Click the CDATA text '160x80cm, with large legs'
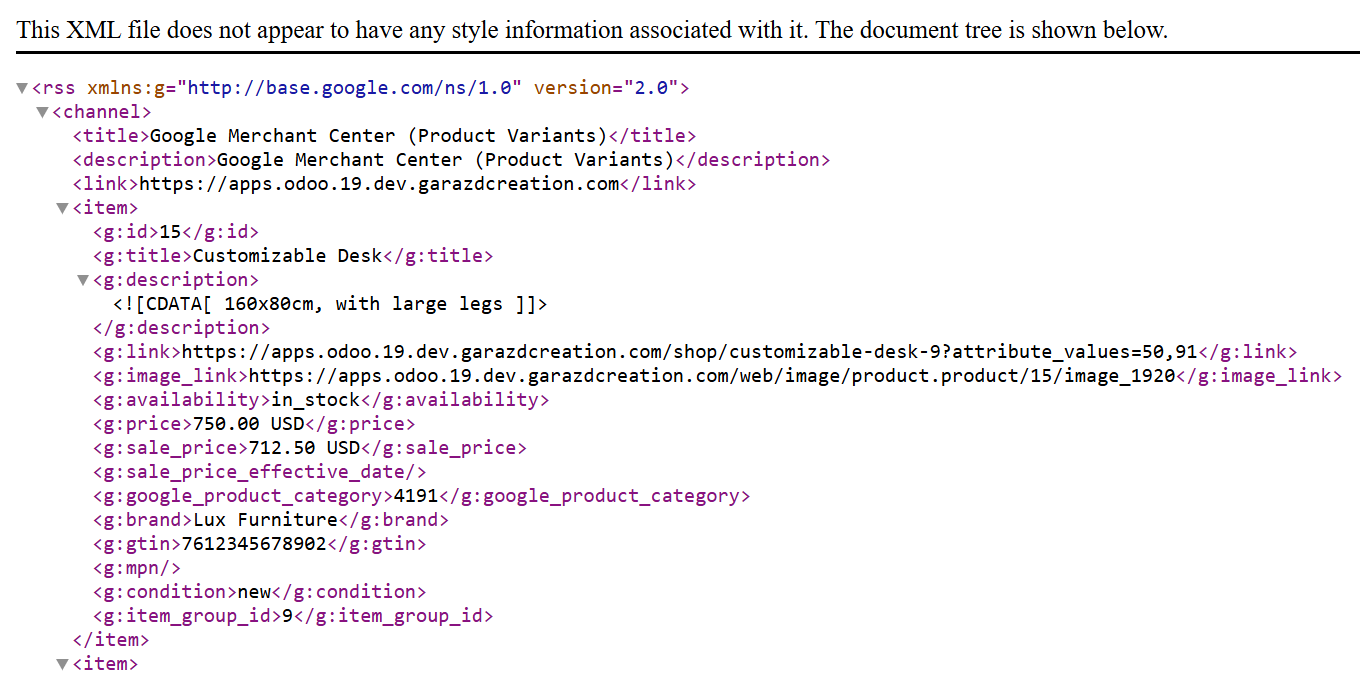 tap(364, 304)
